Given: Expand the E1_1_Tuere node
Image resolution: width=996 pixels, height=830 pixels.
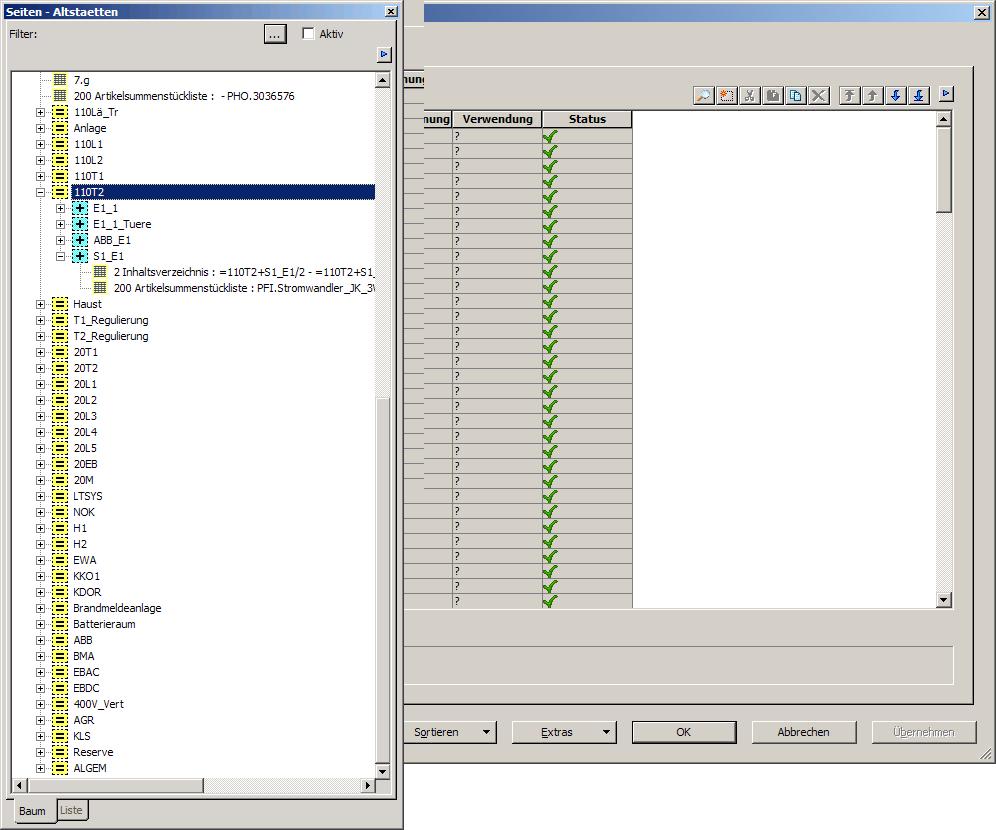Looking at the screenshot, I should click(x=61, y=224).
